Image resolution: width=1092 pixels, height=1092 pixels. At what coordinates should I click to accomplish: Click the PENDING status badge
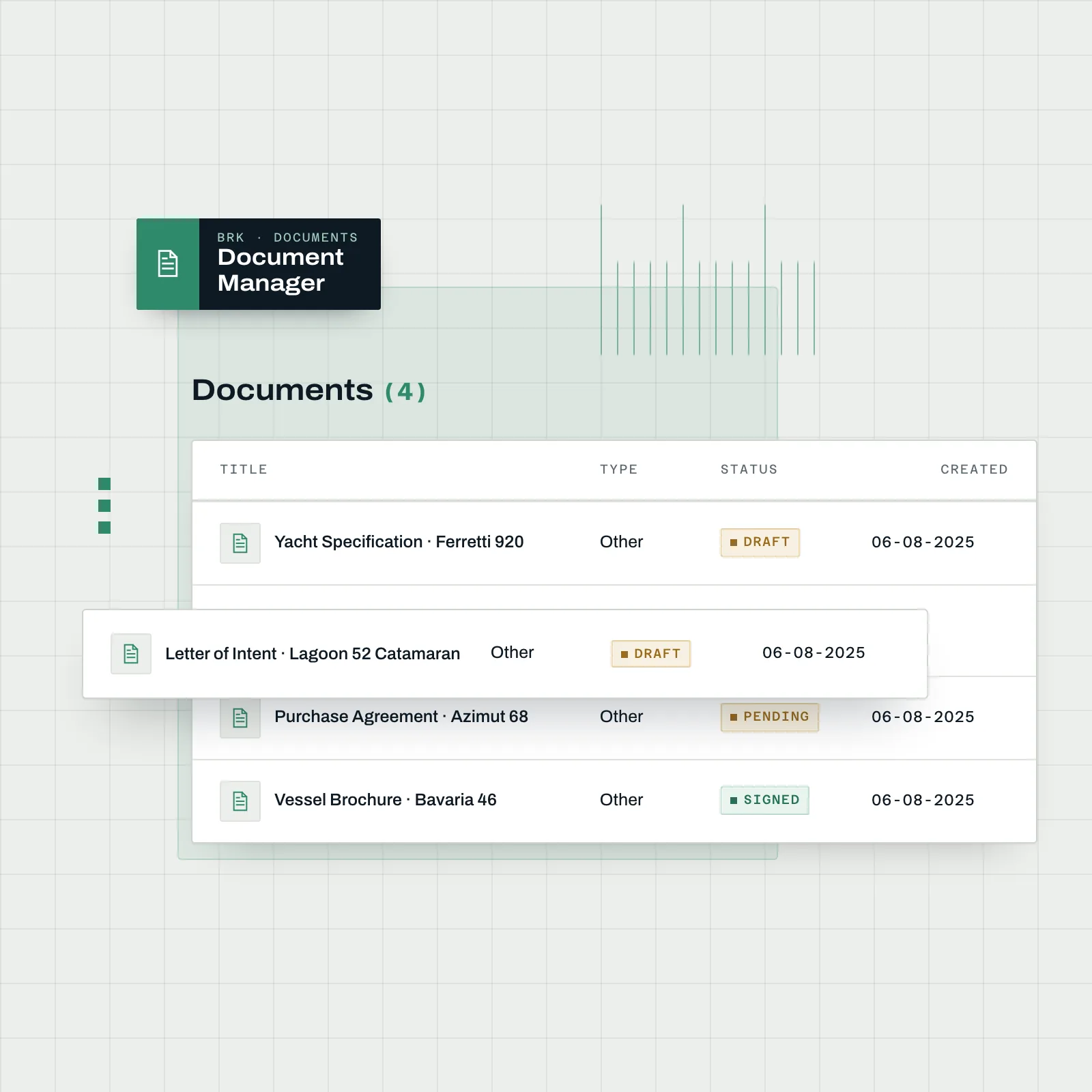[770, 717]
